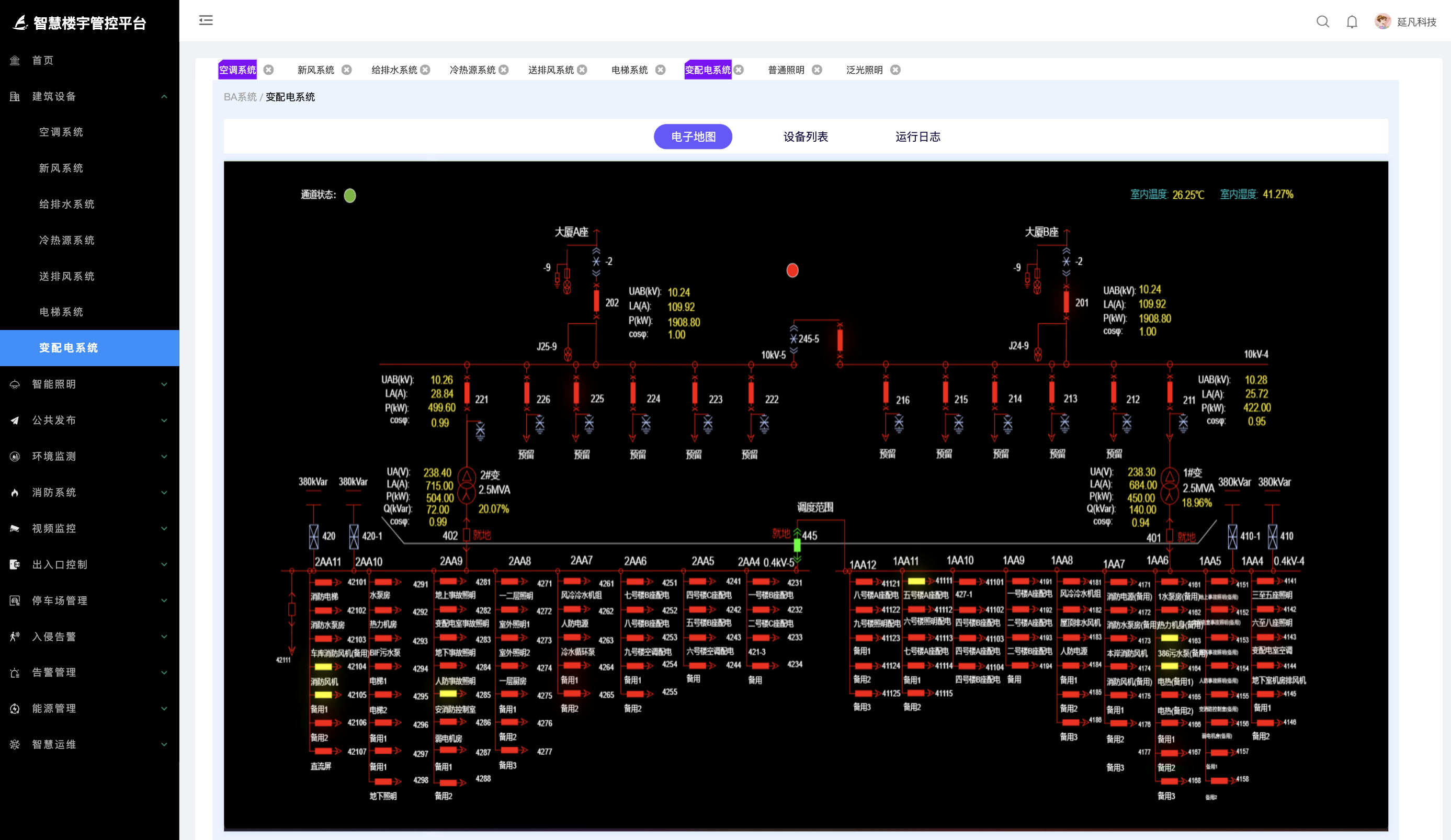This screenshot has height=840, width=1451.
Task: Click BA系统 breadcrumb link
Action: pyautogui.click(x=240, y=97)
